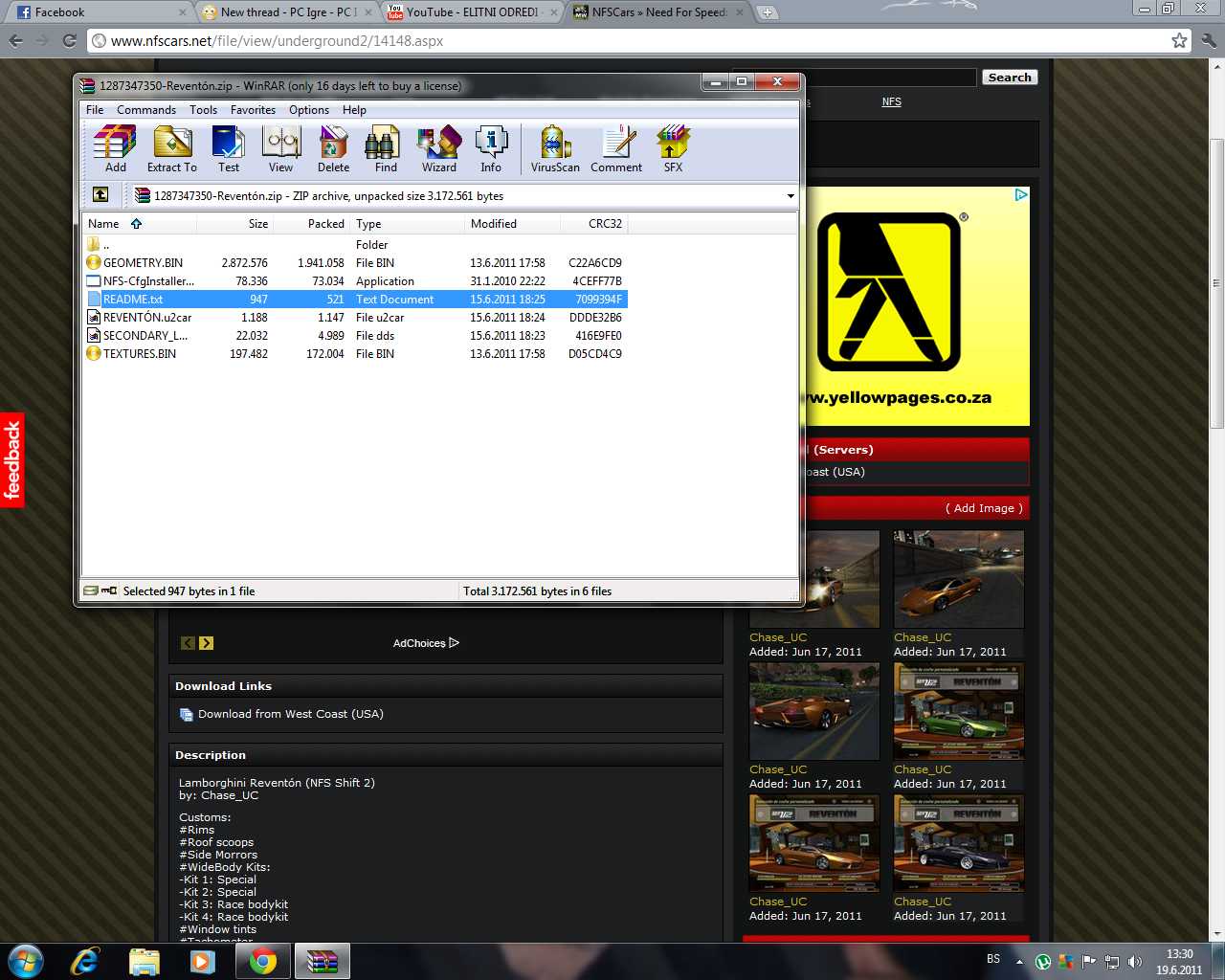Select SECONDARY_L... dds file
The width and height of the screenshot is (1225, 980).
click(x=354, y=335)
